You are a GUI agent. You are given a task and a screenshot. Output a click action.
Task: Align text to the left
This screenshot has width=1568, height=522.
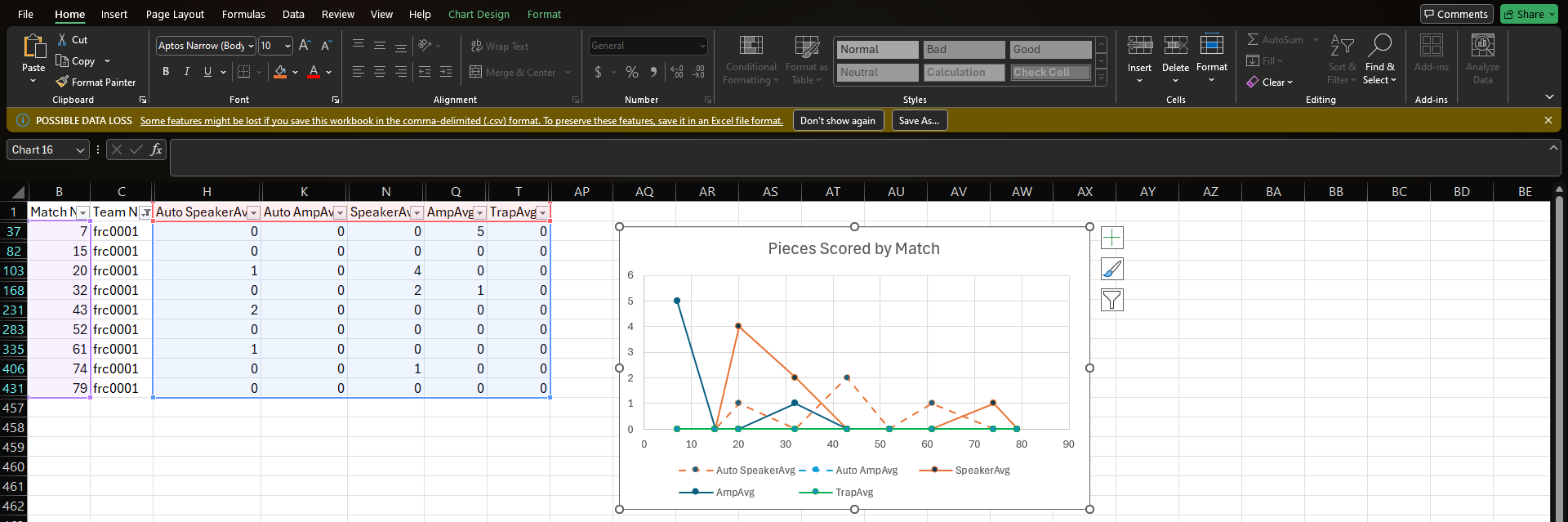359,72
